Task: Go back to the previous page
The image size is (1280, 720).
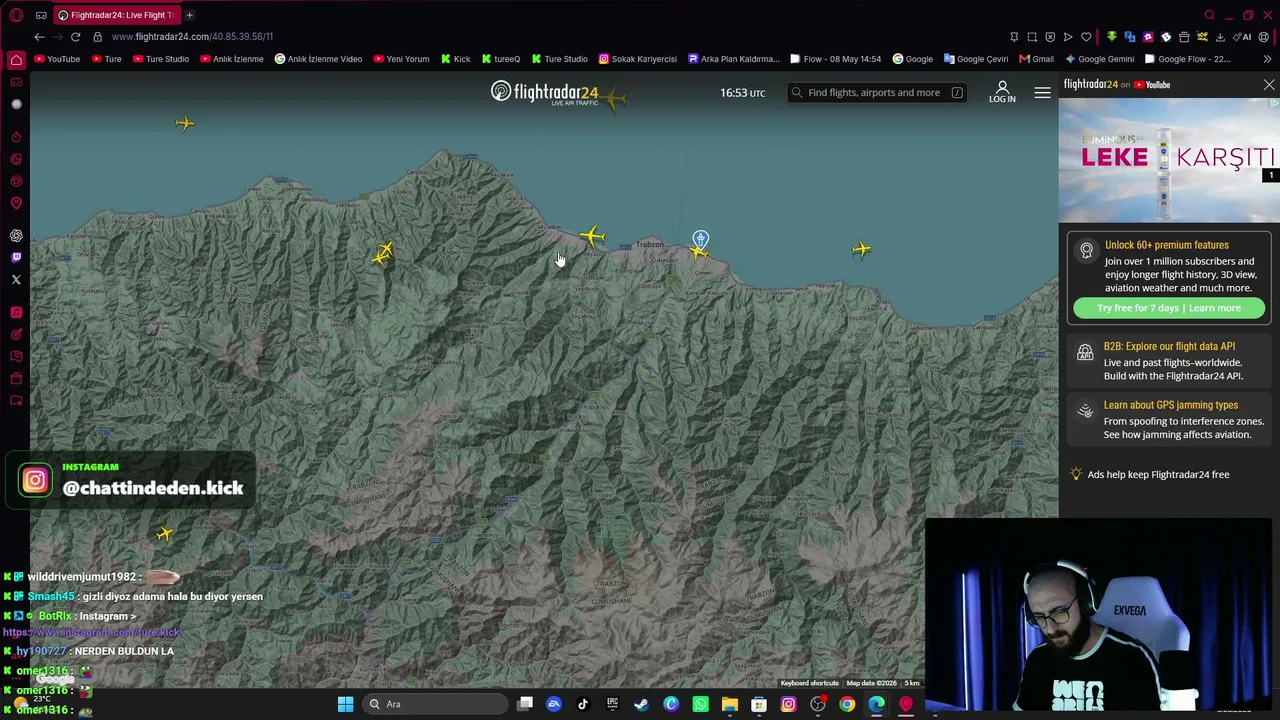Action: coord(39,37)
